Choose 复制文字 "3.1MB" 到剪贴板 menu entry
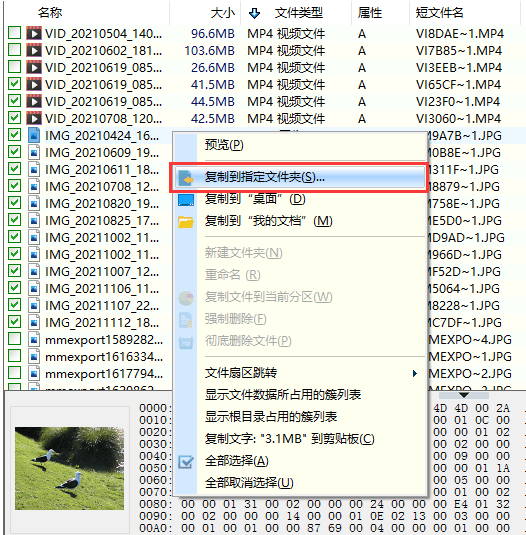The width and height of the screenshot is (526, 535). coord(300,439)
